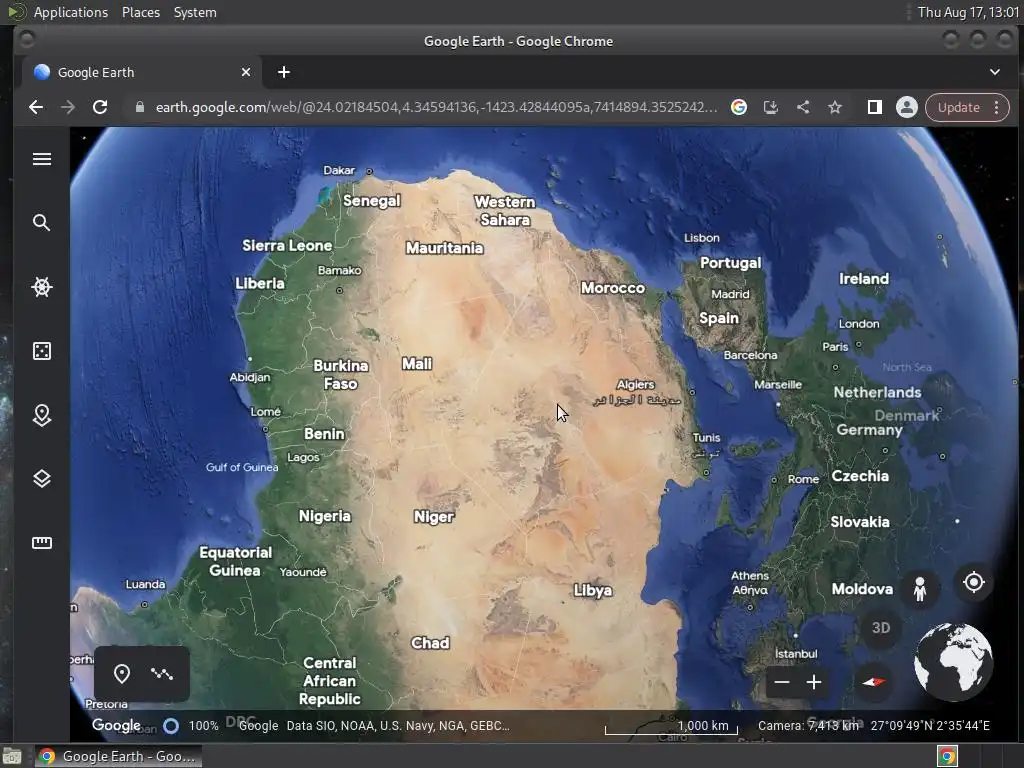Toggle 3D view button
The image size is (1024, 768).
pyautogui.click(x=880, y=628)
